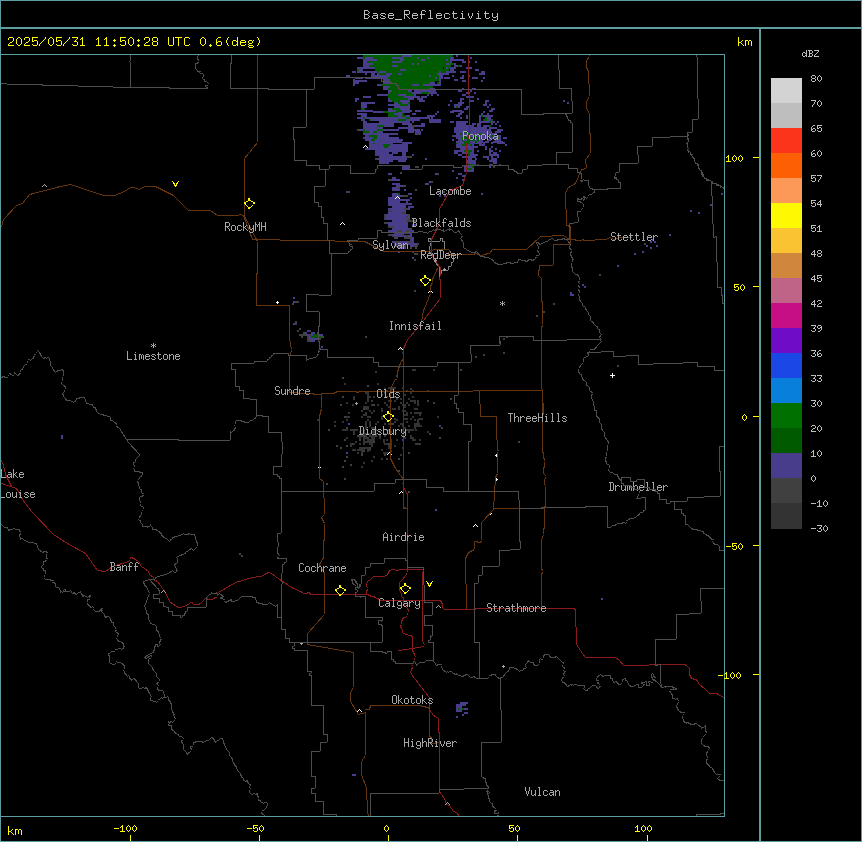Click the Sundre town label
The height and width of the screenshot is (842, 862).
click(x=292, y=391)
